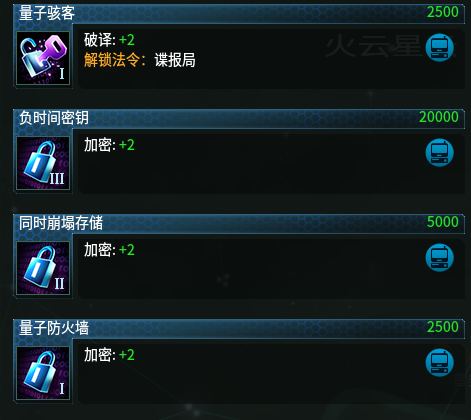This screenshot has height=420, width=471.
Task: Click the 破译 +2 effect line
Action: point(109,40)
